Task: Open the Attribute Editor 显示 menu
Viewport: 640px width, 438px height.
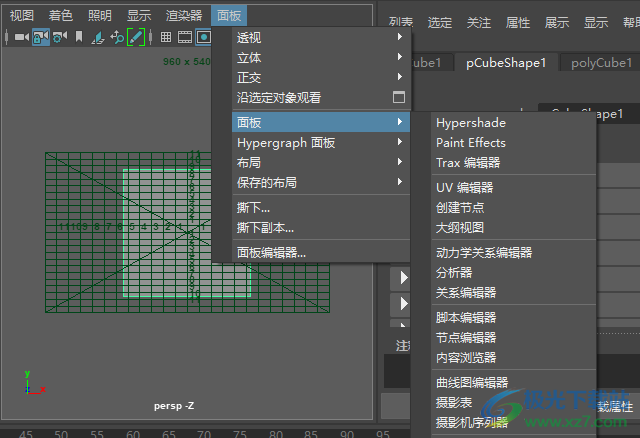Action: [596, 22]
